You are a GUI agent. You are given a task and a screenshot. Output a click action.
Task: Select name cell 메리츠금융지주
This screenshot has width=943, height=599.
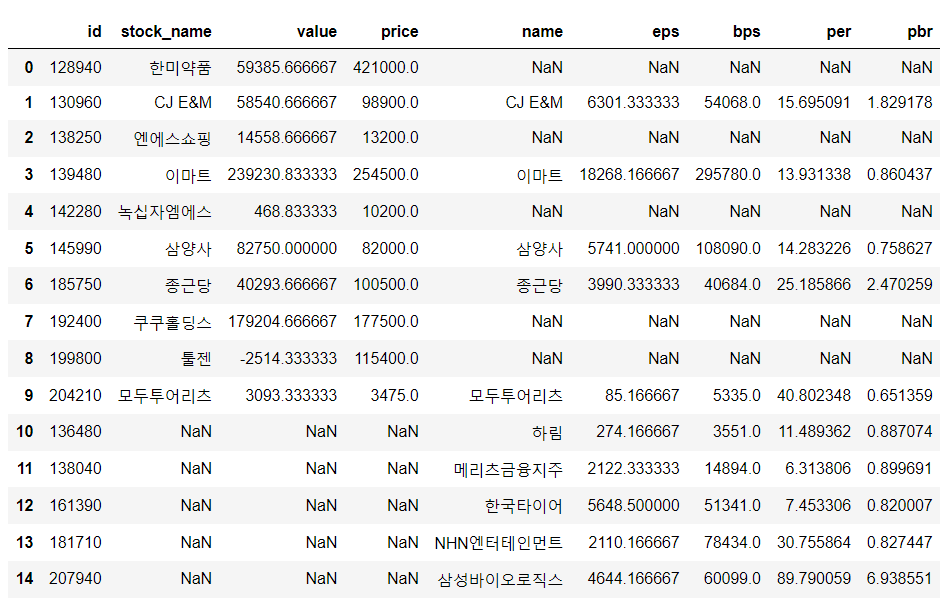(508, 468)
